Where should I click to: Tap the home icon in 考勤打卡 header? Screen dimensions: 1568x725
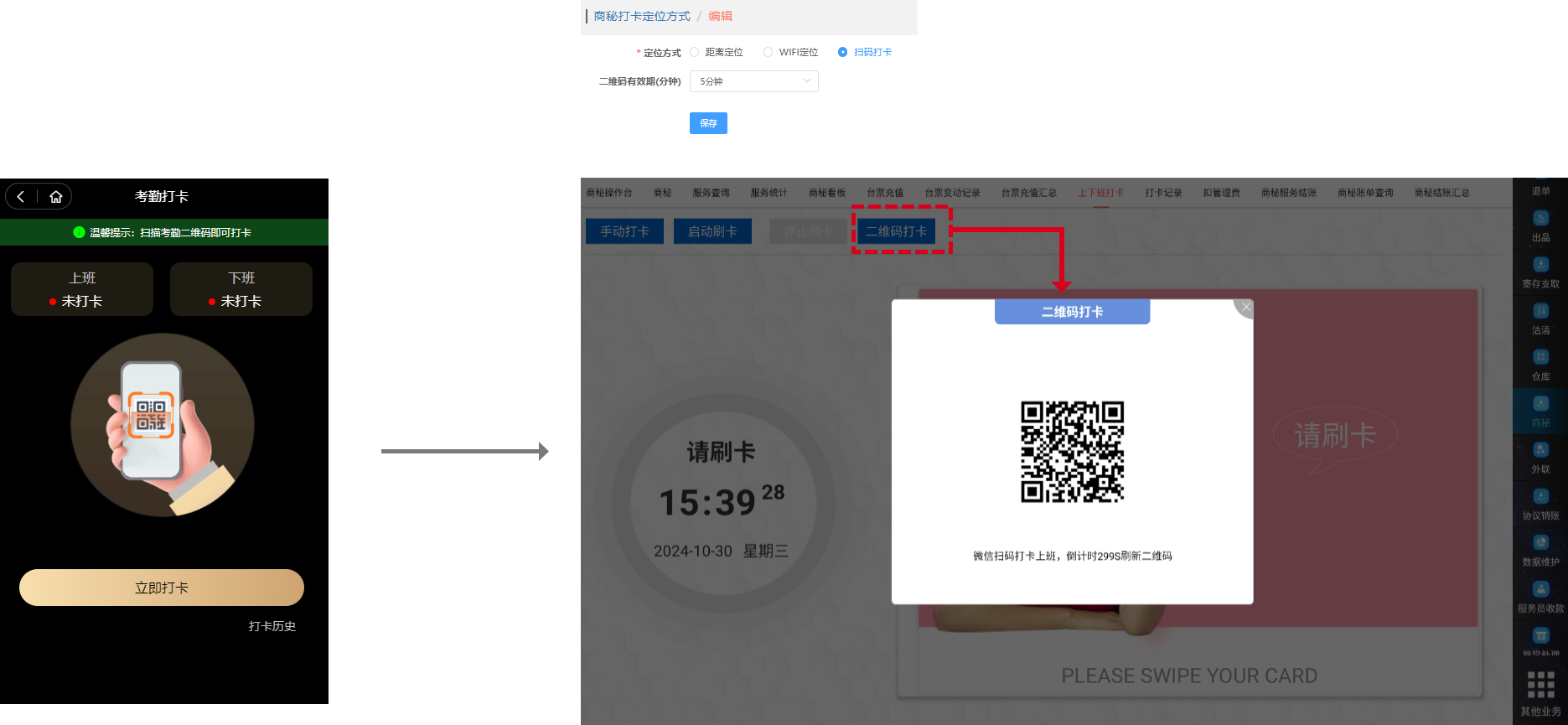56,197
